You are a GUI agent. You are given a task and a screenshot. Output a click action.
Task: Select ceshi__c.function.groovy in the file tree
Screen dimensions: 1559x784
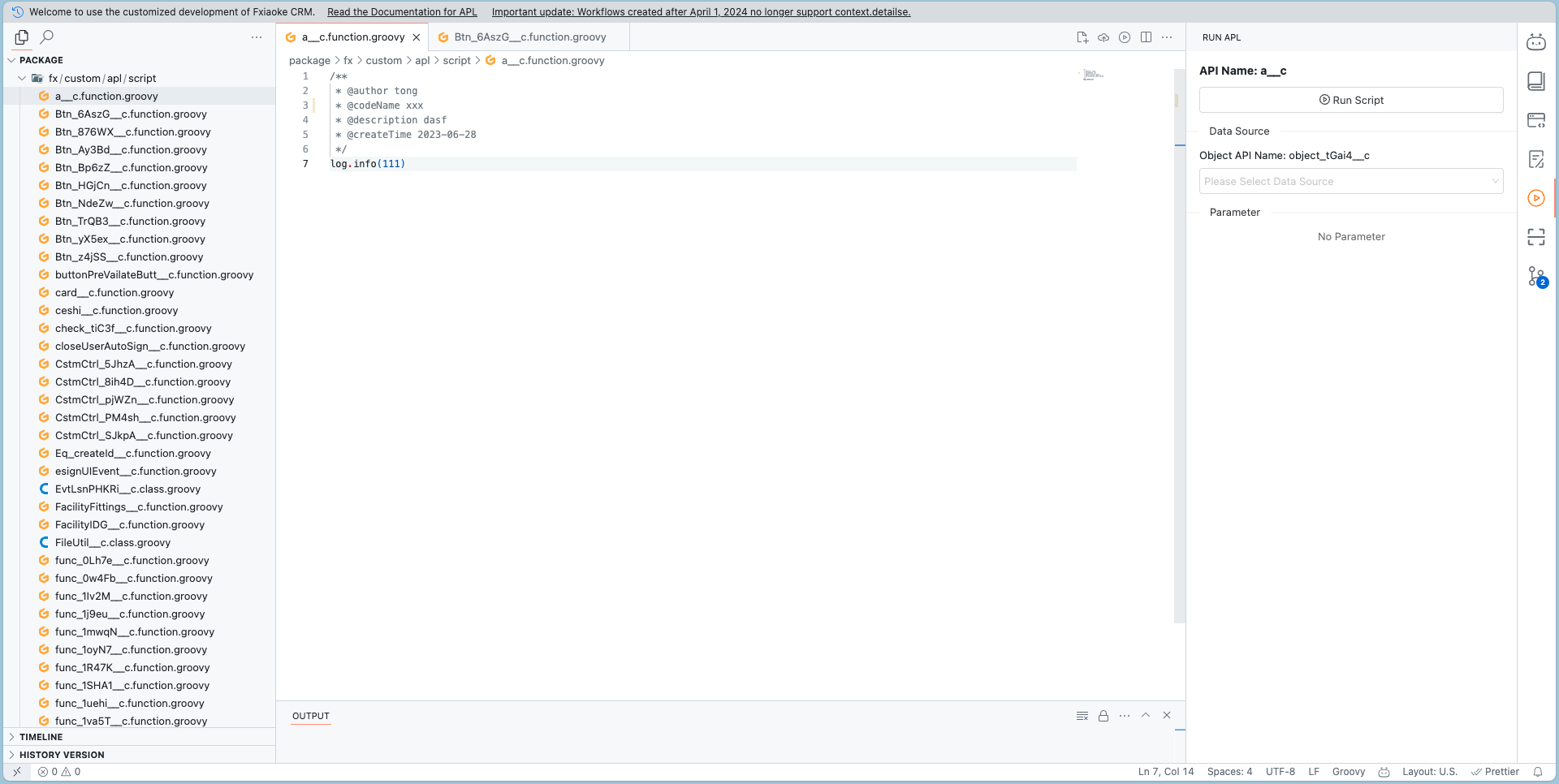pyautogui.click(x=116, y=311)
